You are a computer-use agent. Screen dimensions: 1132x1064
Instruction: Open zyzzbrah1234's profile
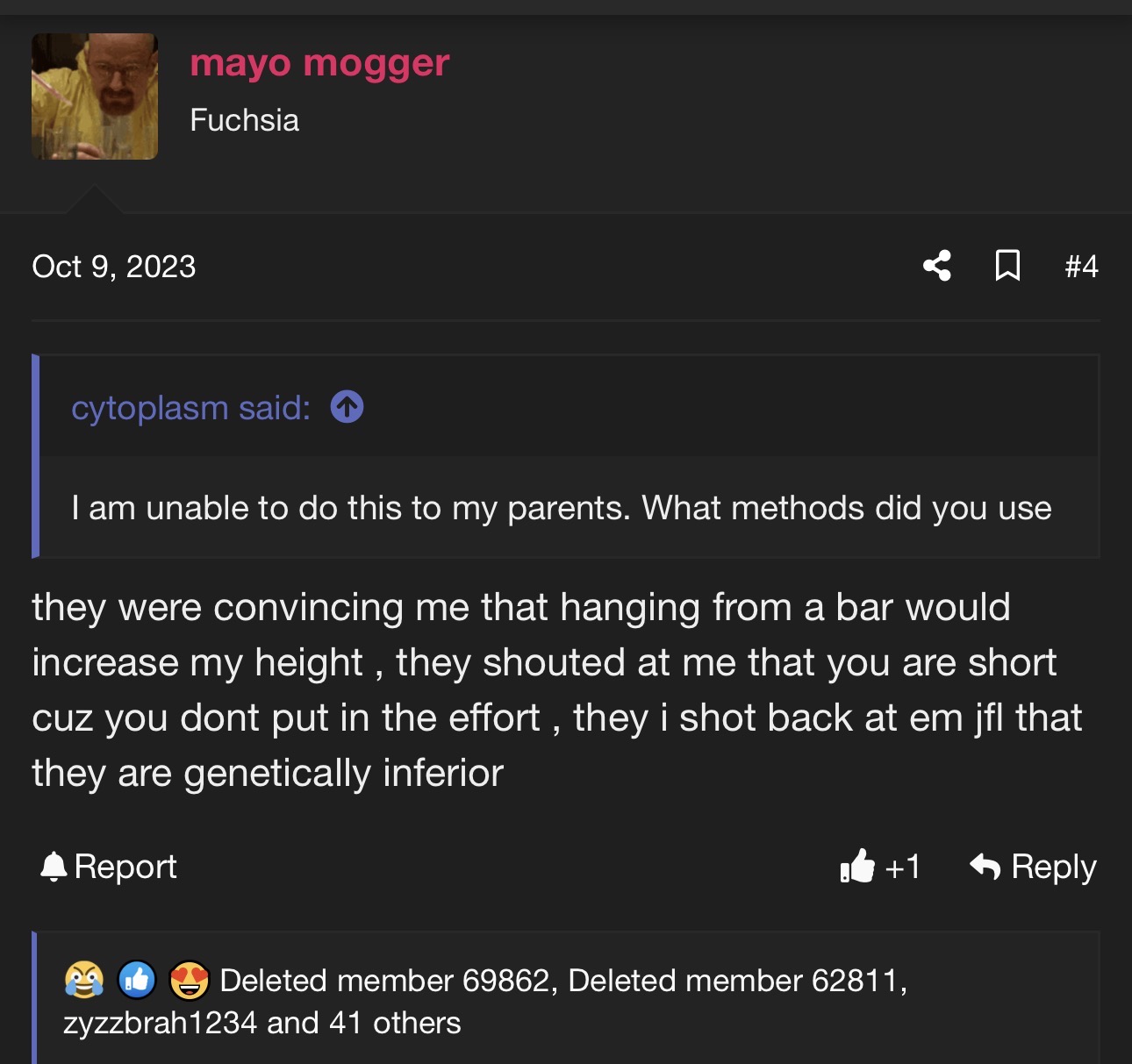coord(160,1023)
